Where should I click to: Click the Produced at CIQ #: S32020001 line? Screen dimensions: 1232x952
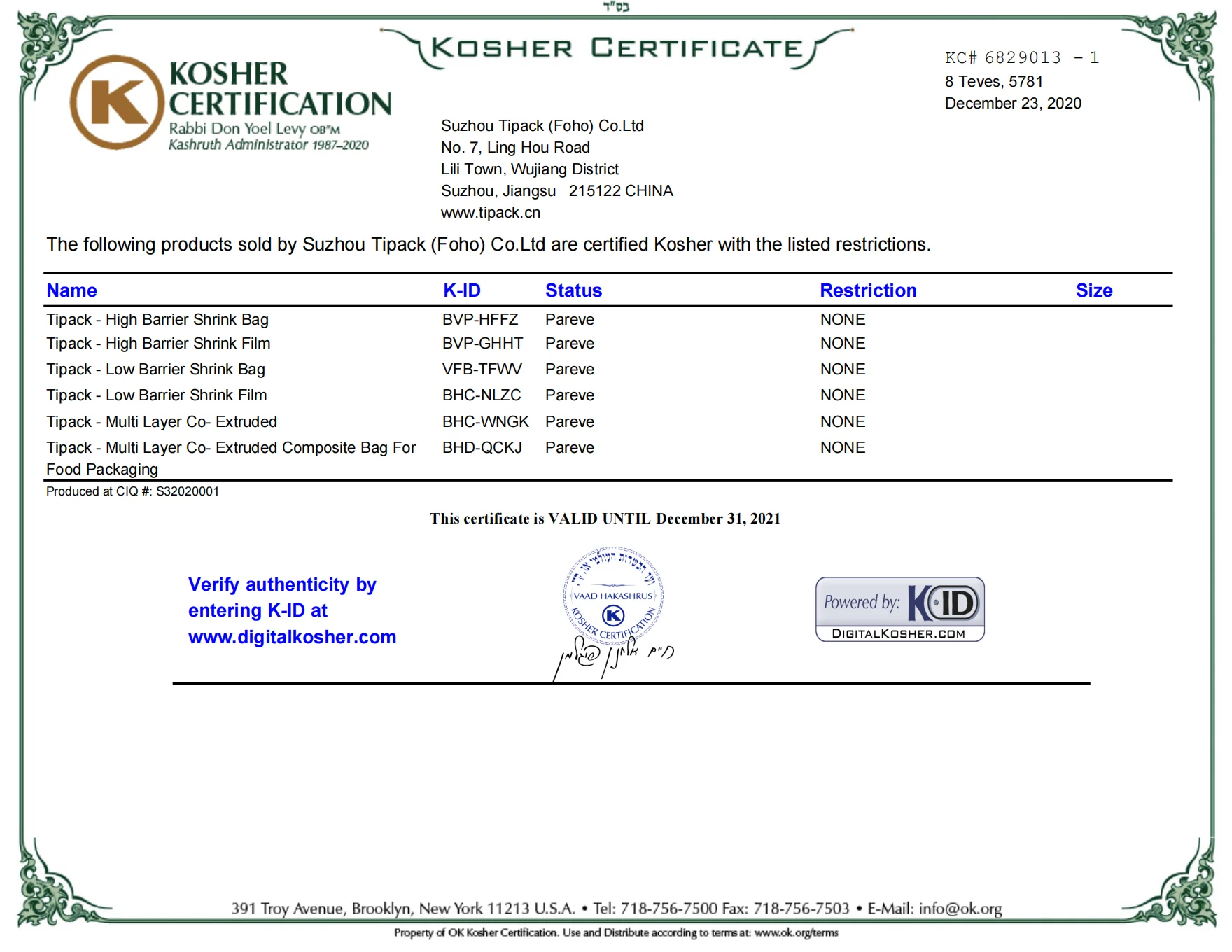pyautogui.click(x=132, y=491)
